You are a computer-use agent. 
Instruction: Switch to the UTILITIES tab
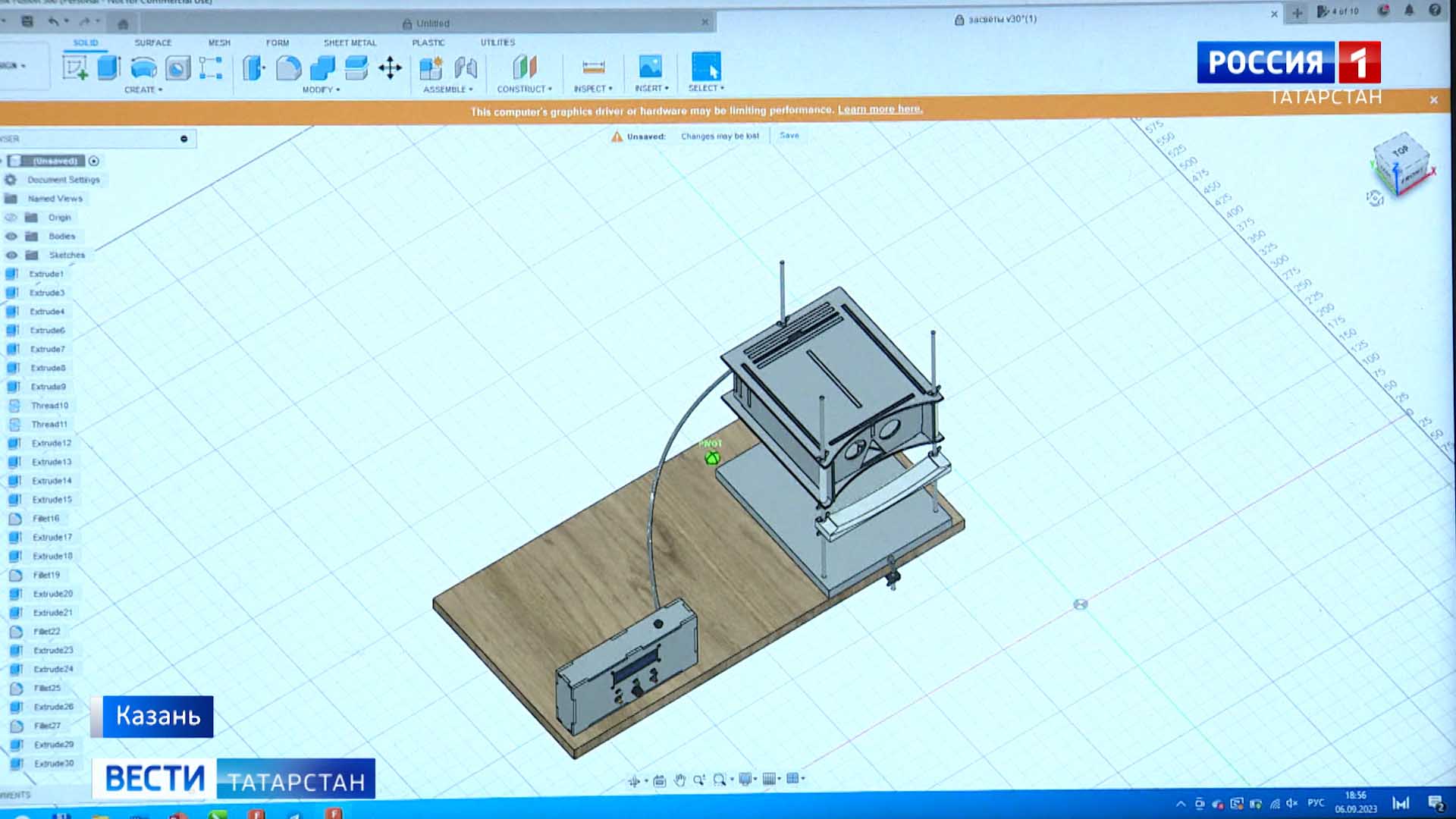click(x=497, y=42)
